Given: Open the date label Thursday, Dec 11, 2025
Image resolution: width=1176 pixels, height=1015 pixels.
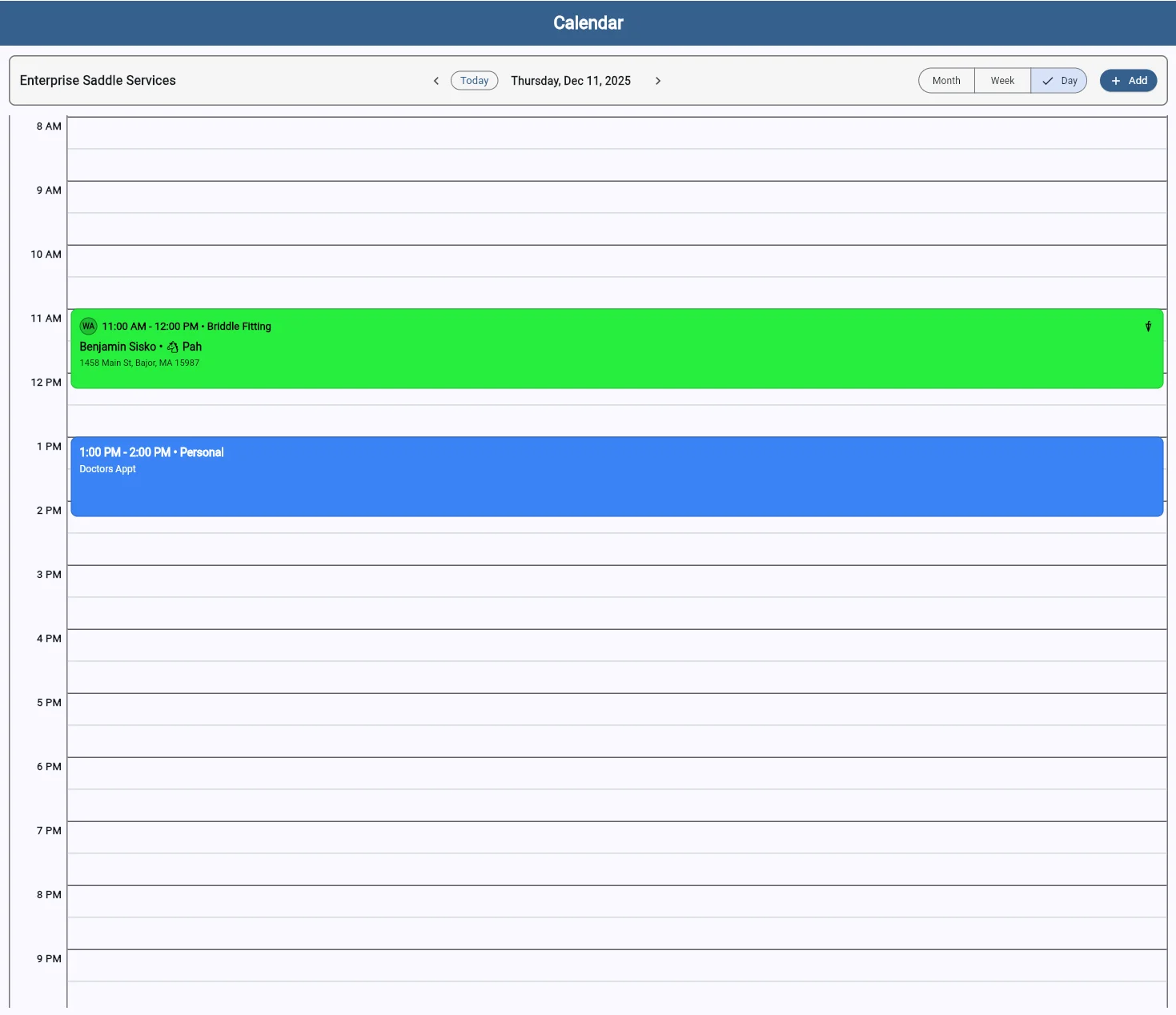Looking at the screenshot, I should [x=570, y=80].
